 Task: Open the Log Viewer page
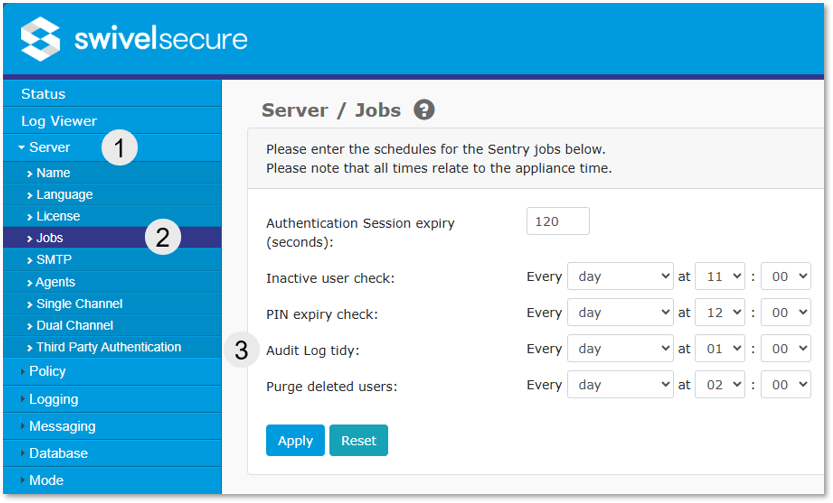(x=59, y=121)
